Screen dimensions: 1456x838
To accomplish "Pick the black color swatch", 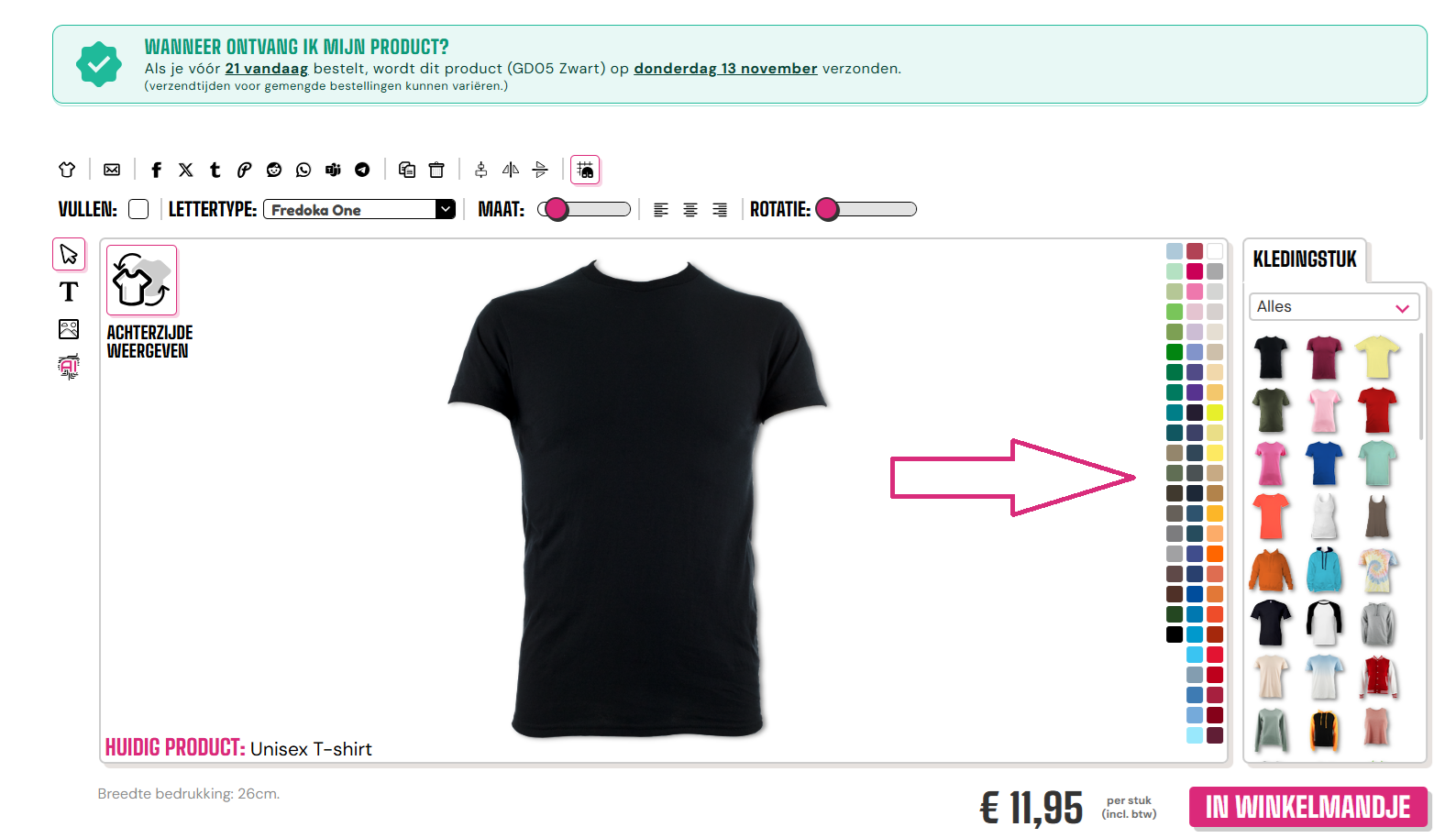I will [1175, 634].
